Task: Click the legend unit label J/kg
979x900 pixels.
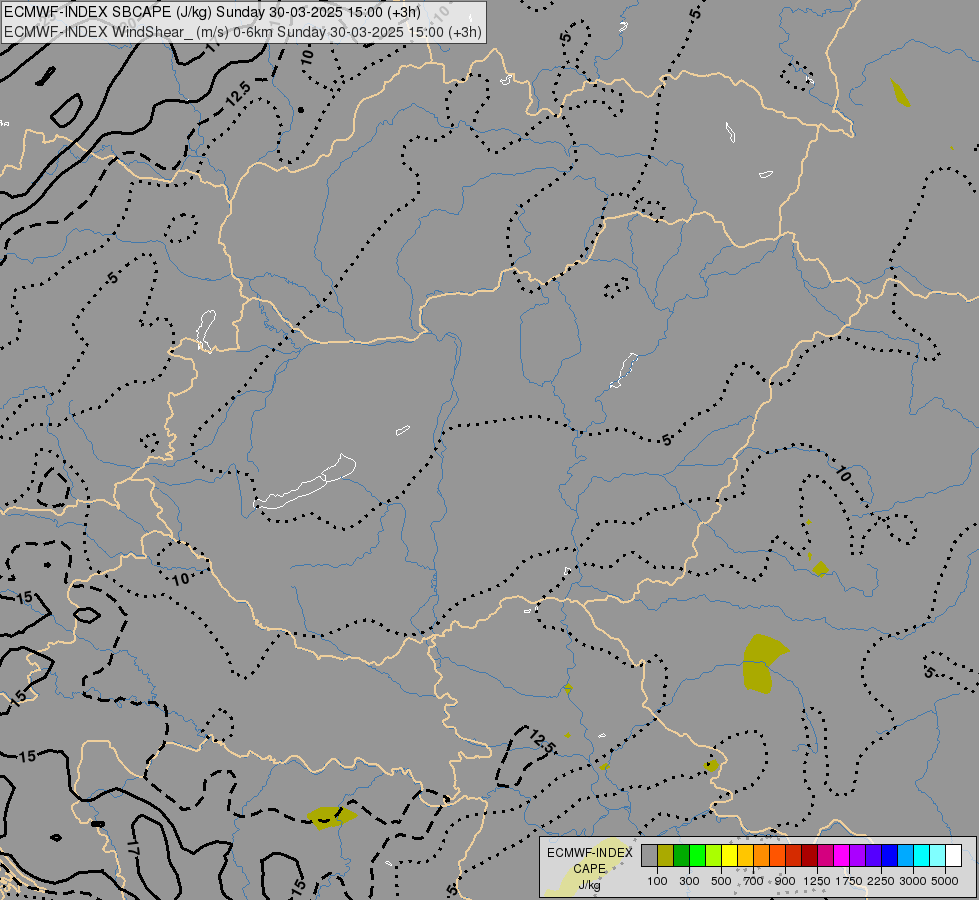Action: click(x=589, y=884)
